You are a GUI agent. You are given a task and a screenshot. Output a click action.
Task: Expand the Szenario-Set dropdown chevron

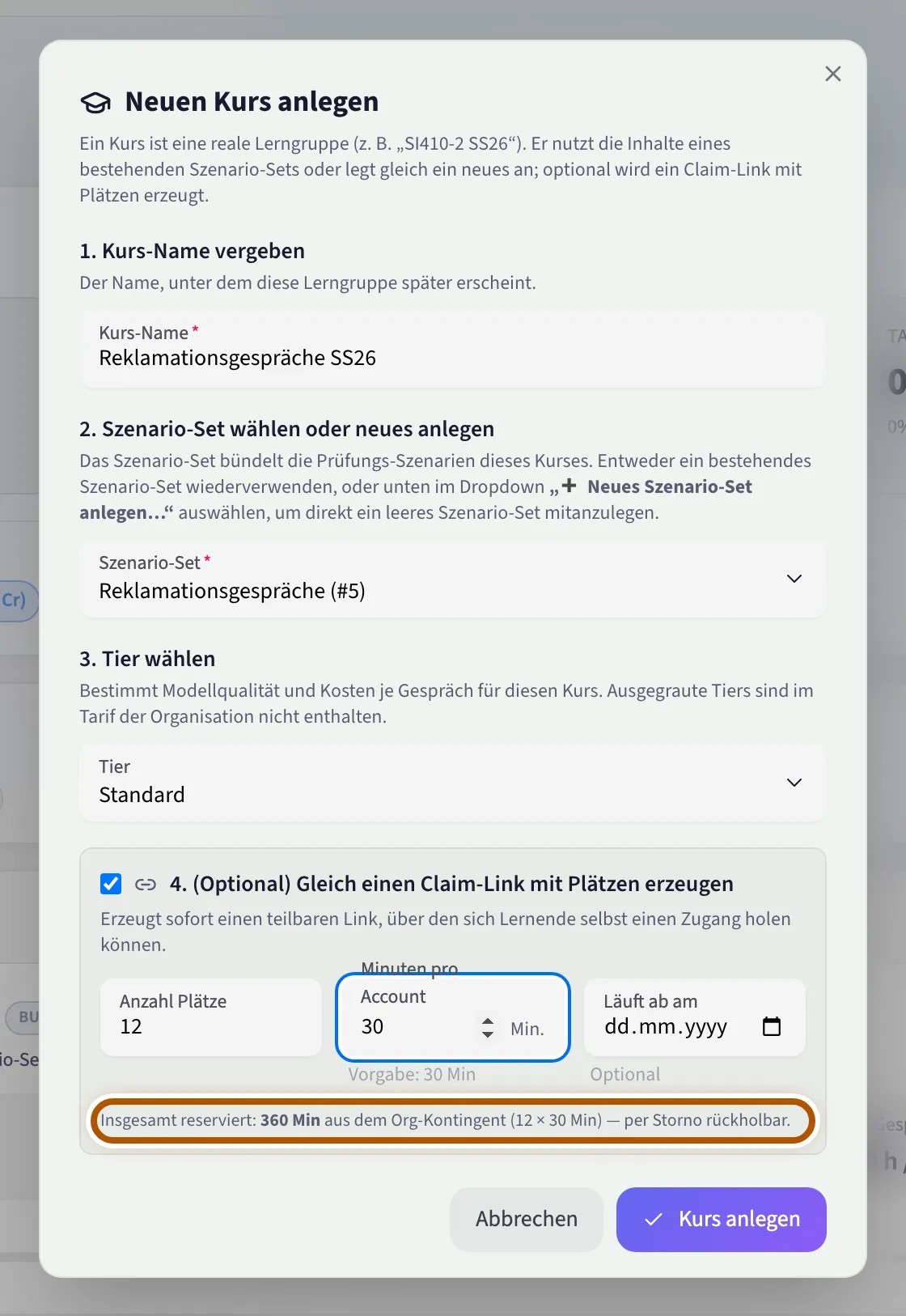[794, 579]
